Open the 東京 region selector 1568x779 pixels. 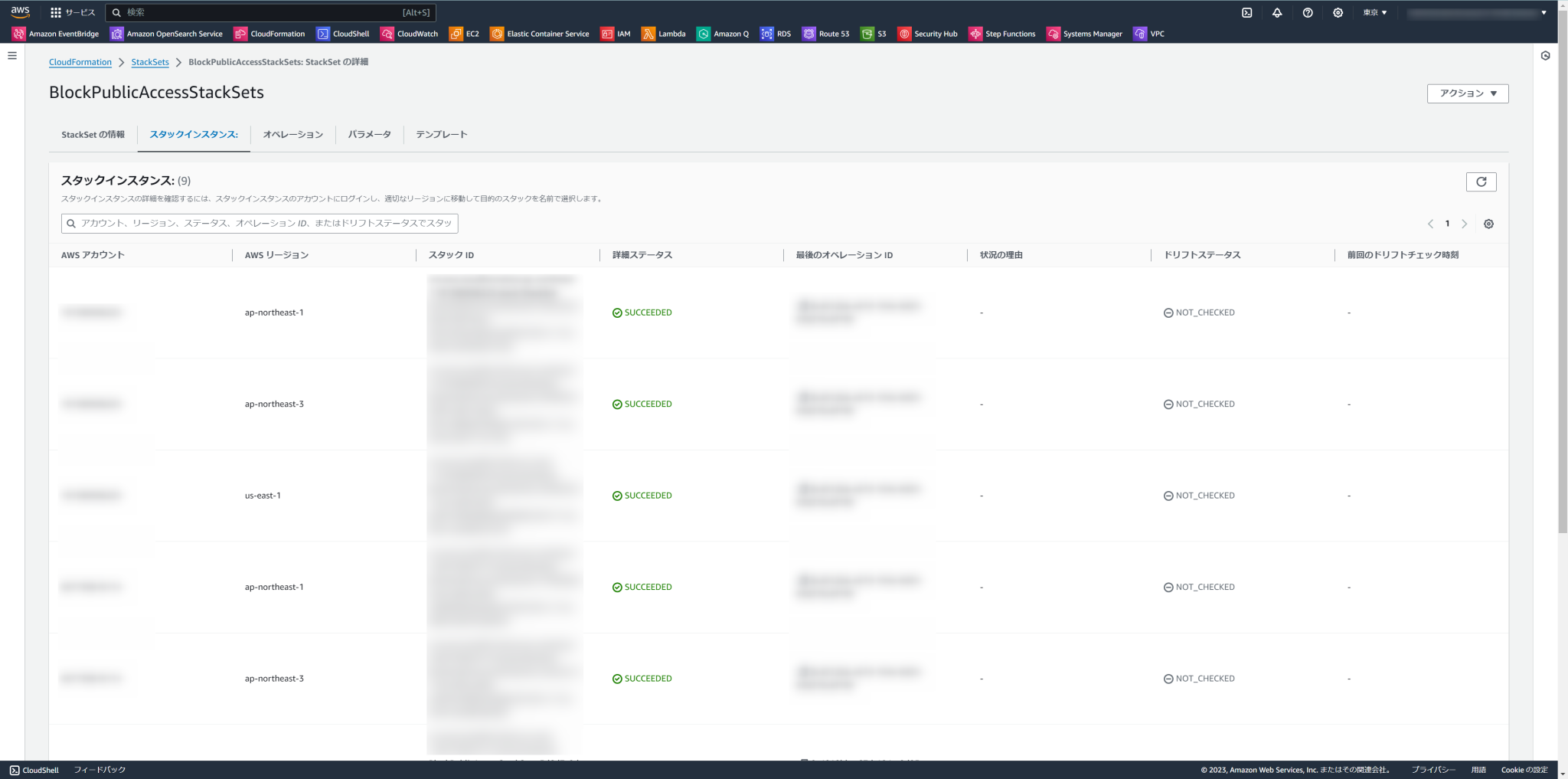[1374, 12]
